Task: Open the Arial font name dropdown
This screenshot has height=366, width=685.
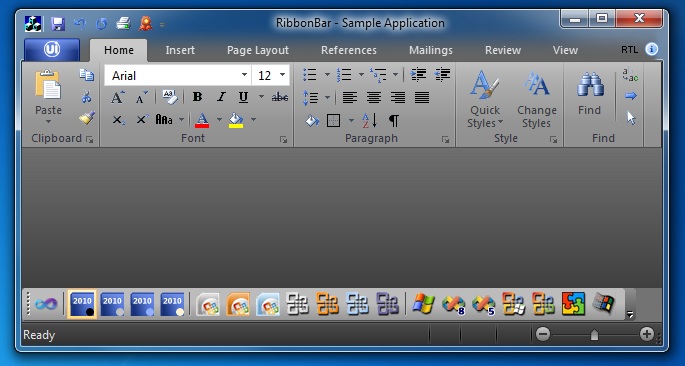Action: pos(244,75)
